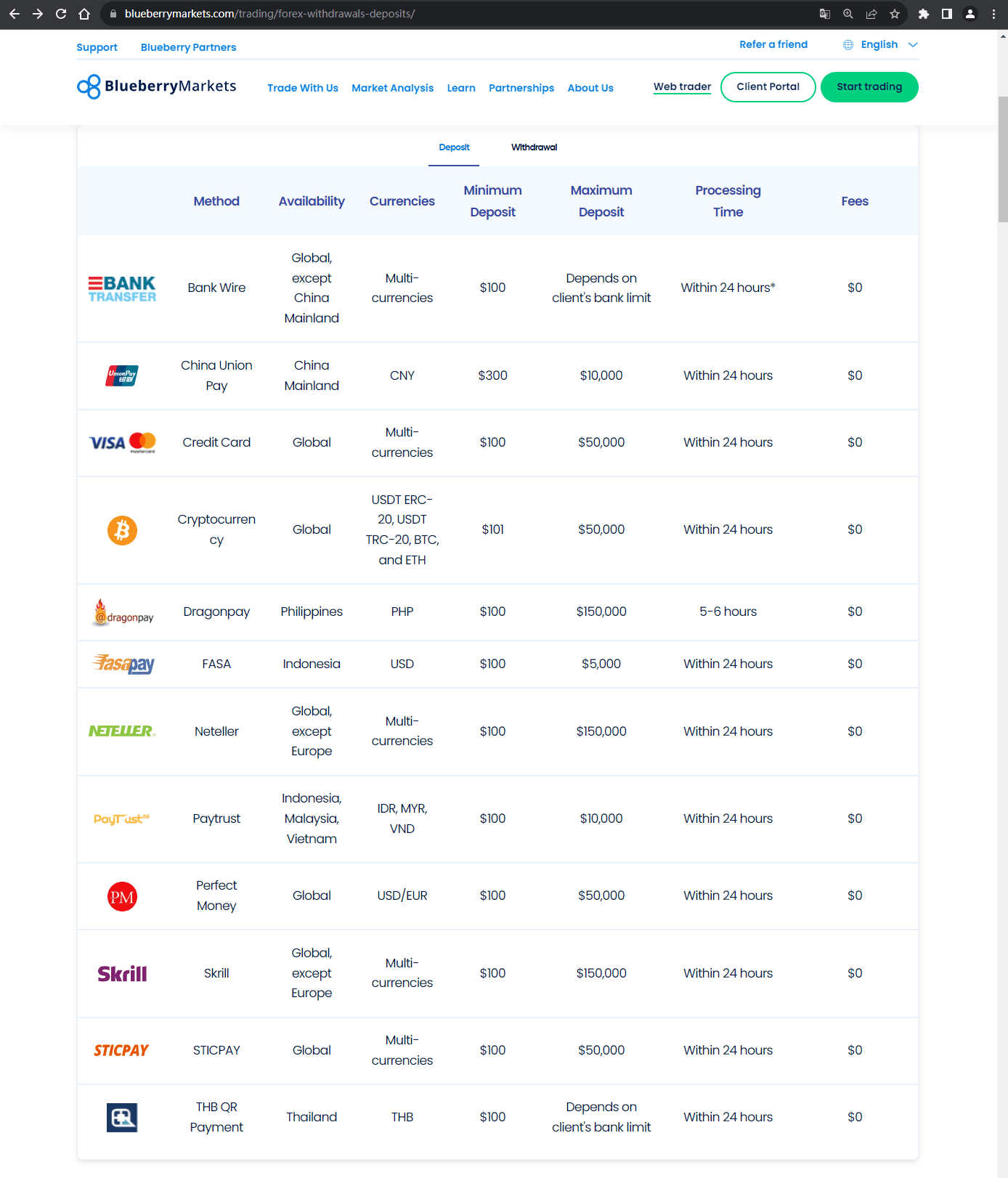Click the browser forward arrow
This screenshot has width=1008, height=1178.
point(38,14)
